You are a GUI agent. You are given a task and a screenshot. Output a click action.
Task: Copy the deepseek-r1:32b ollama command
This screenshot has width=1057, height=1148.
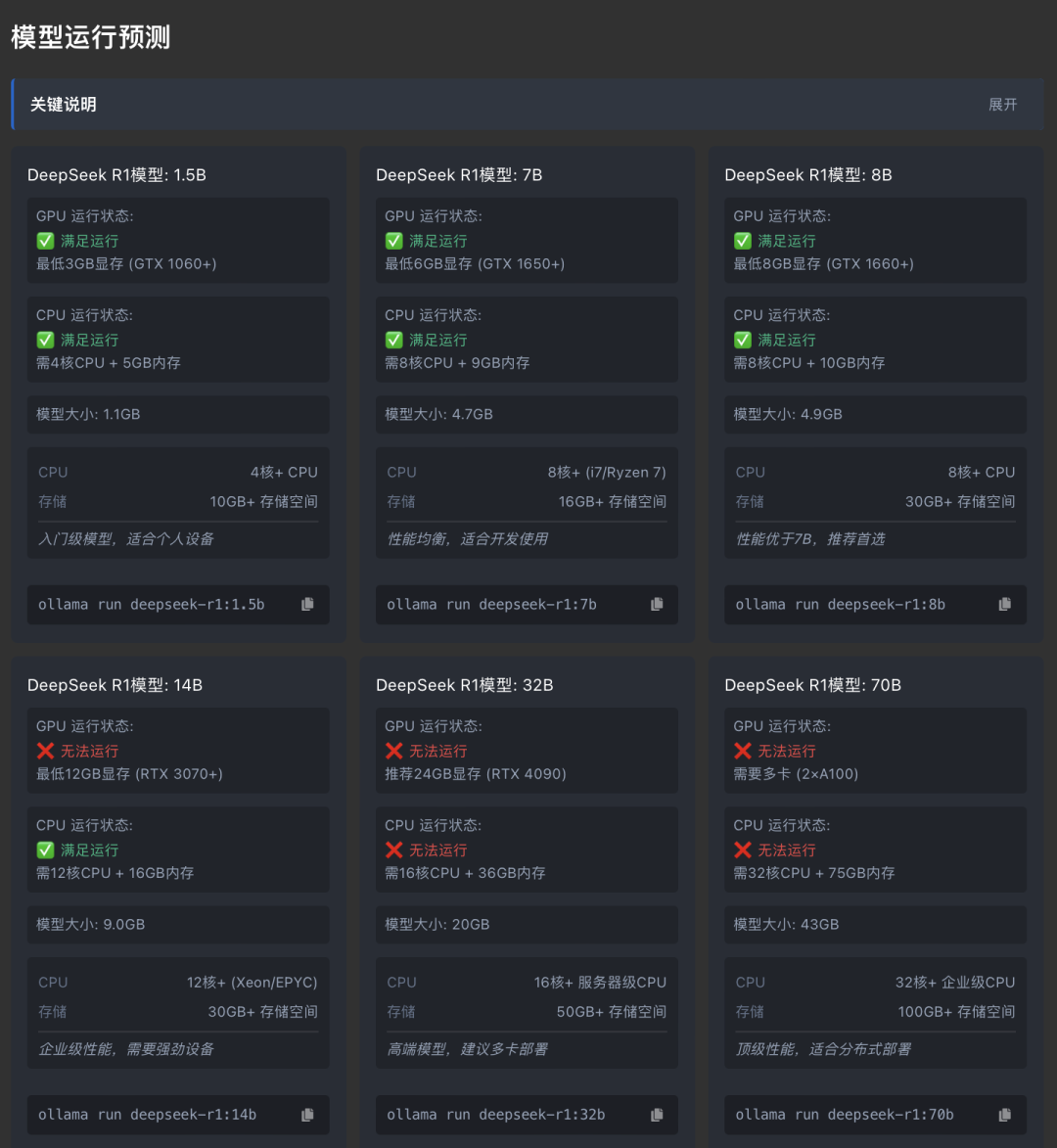[x=657, y=1115]
